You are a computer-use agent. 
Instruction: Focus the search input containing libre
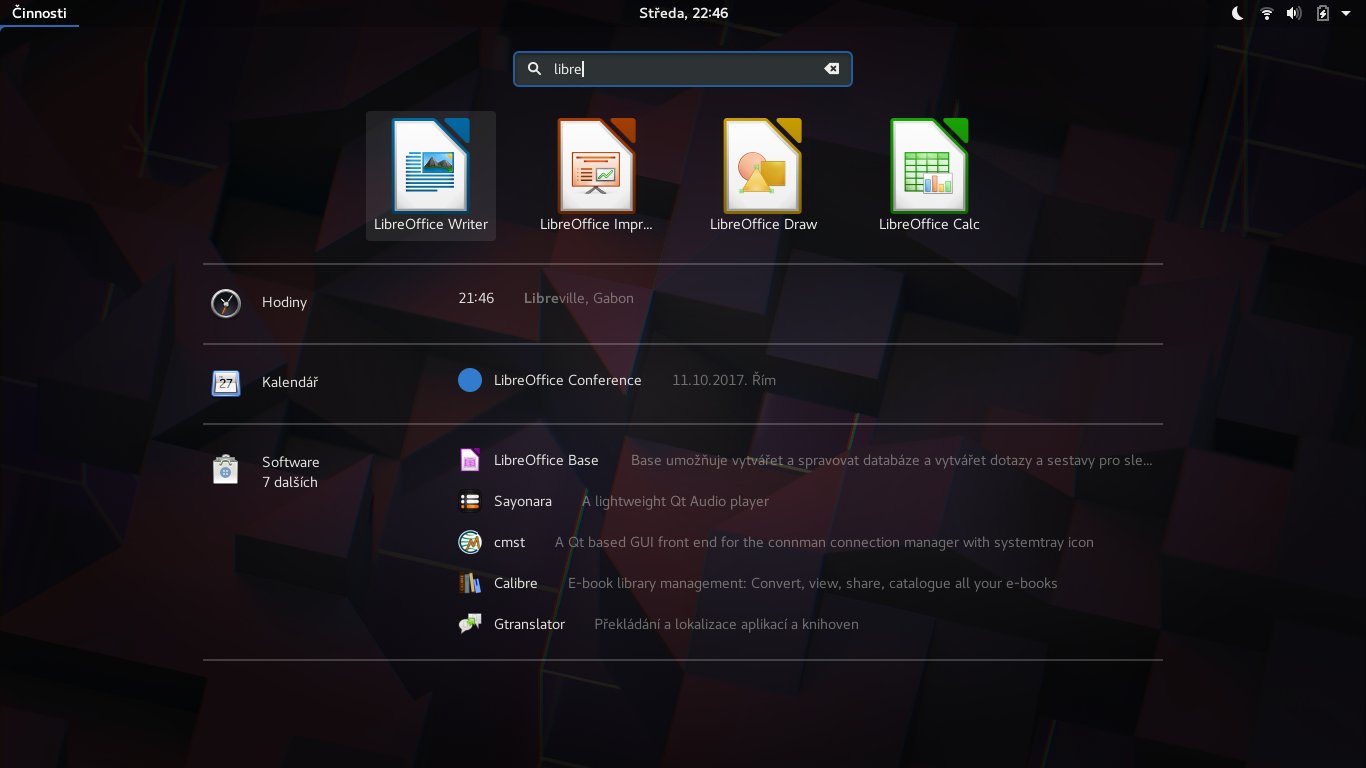tap(683, 69)
